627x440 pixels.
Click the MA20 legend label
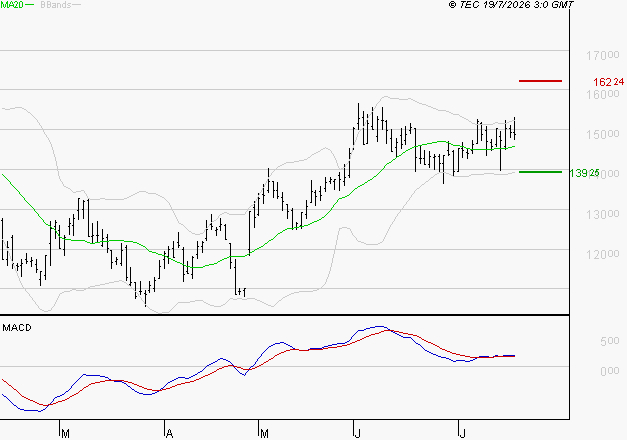click(12, 4)
